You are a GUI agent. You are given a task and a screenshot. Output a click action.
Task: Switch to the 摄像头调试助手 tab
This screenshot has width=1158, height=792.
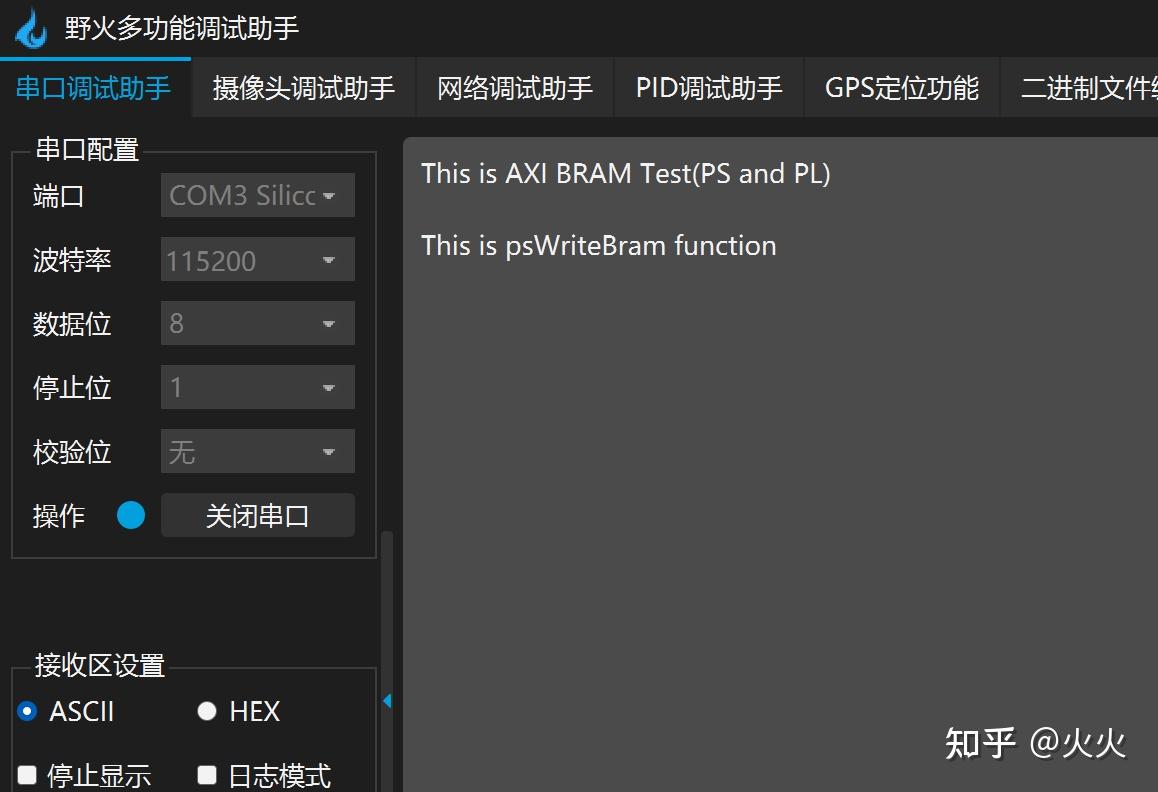coord(300,88)
